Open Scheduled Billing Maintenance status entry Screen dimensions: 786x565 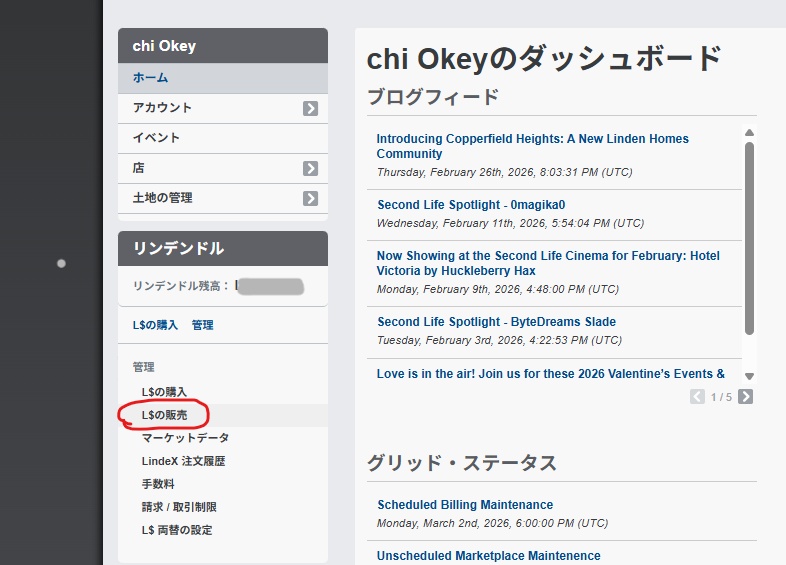pos(465,505)
